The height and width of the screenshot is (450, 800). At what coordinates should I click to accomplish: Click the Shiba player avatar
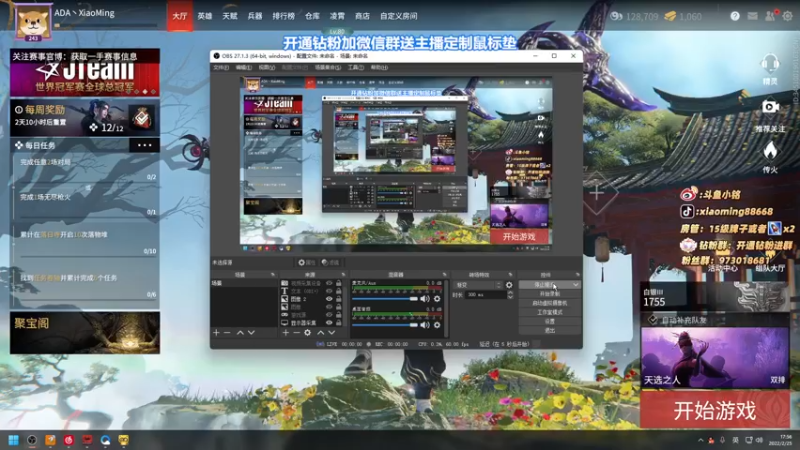[x=33, y=22]
